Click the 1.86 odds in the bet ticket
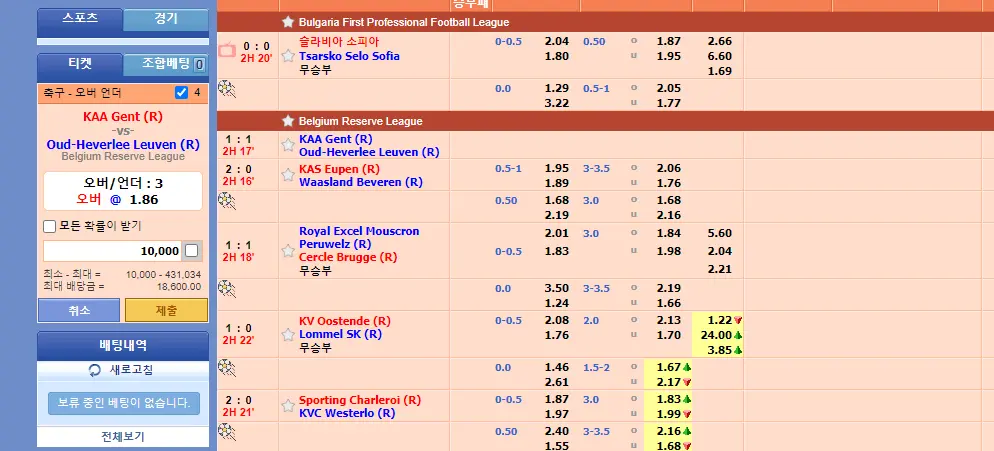The image size is (994, 451). coord(144,200)
